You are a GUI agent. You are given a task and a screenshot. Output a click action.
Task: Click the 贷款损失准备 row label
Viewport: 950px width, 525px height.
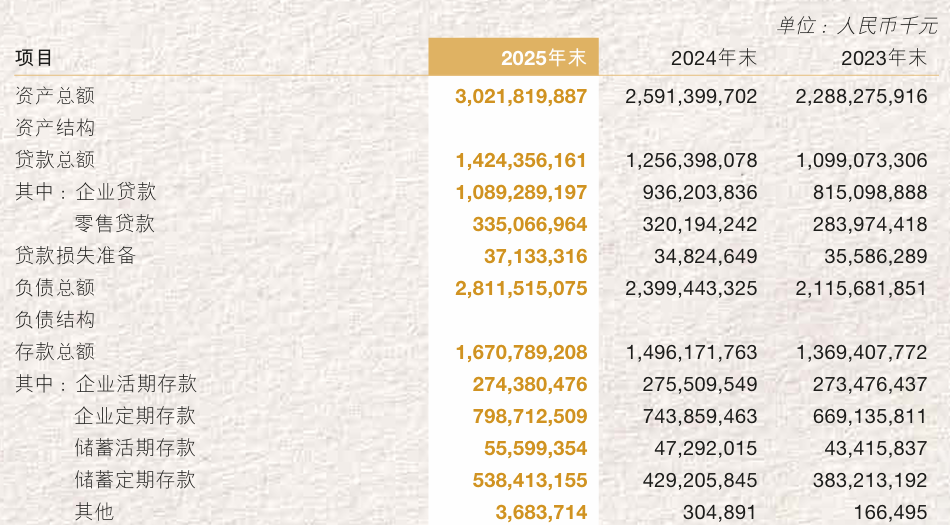coord(75,256)
